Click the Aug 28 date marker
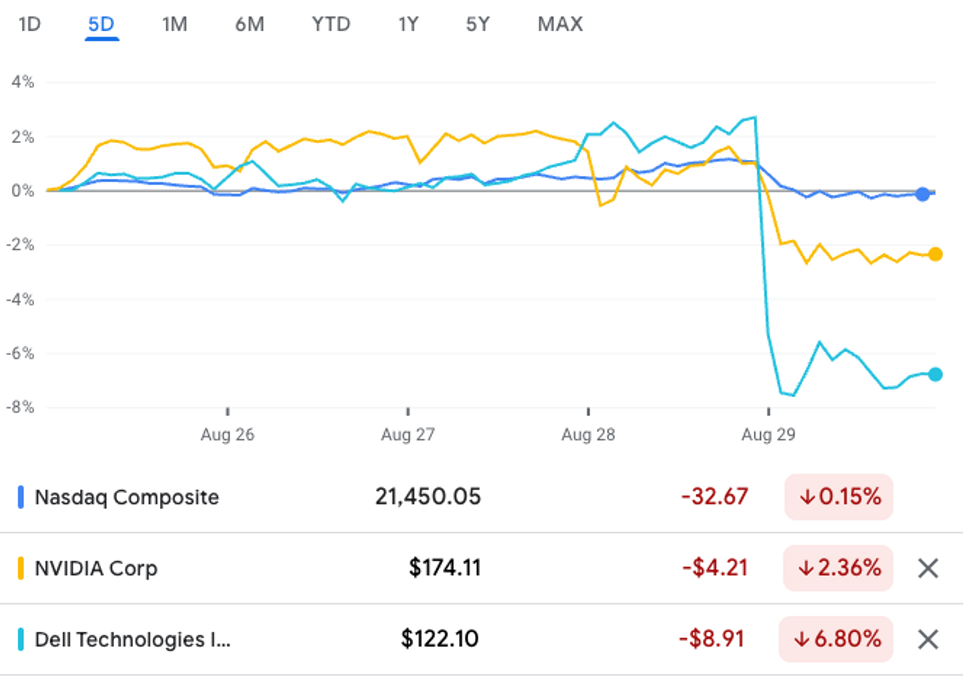The image size is (980, 687). (588, 434)
